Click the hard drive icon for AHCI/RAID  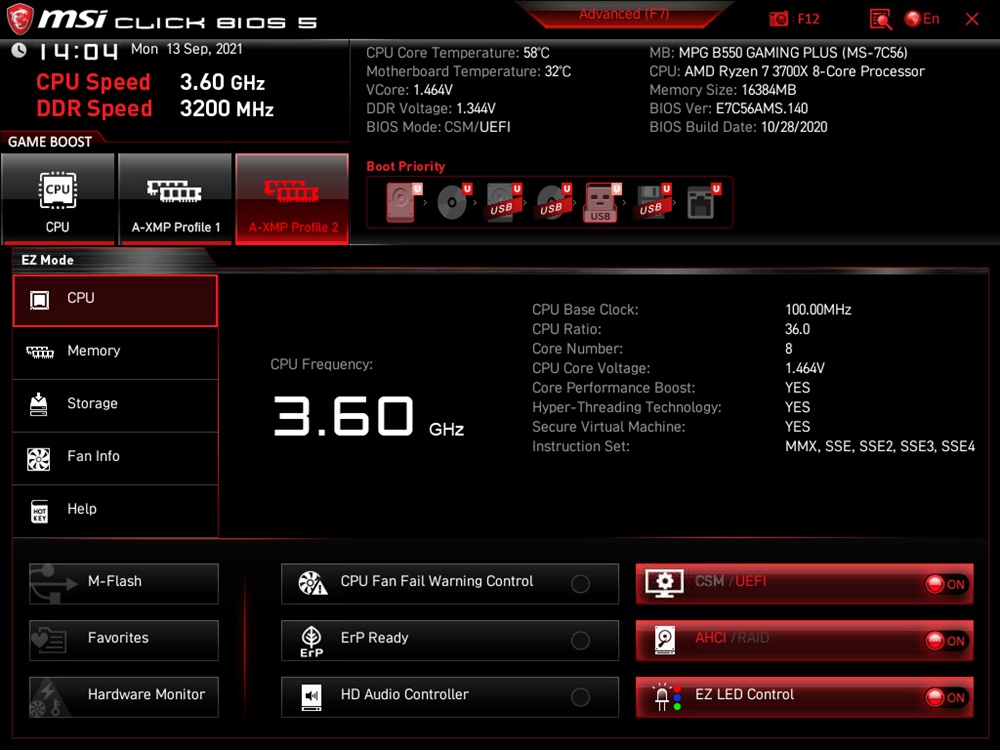[x=665, y=640]
